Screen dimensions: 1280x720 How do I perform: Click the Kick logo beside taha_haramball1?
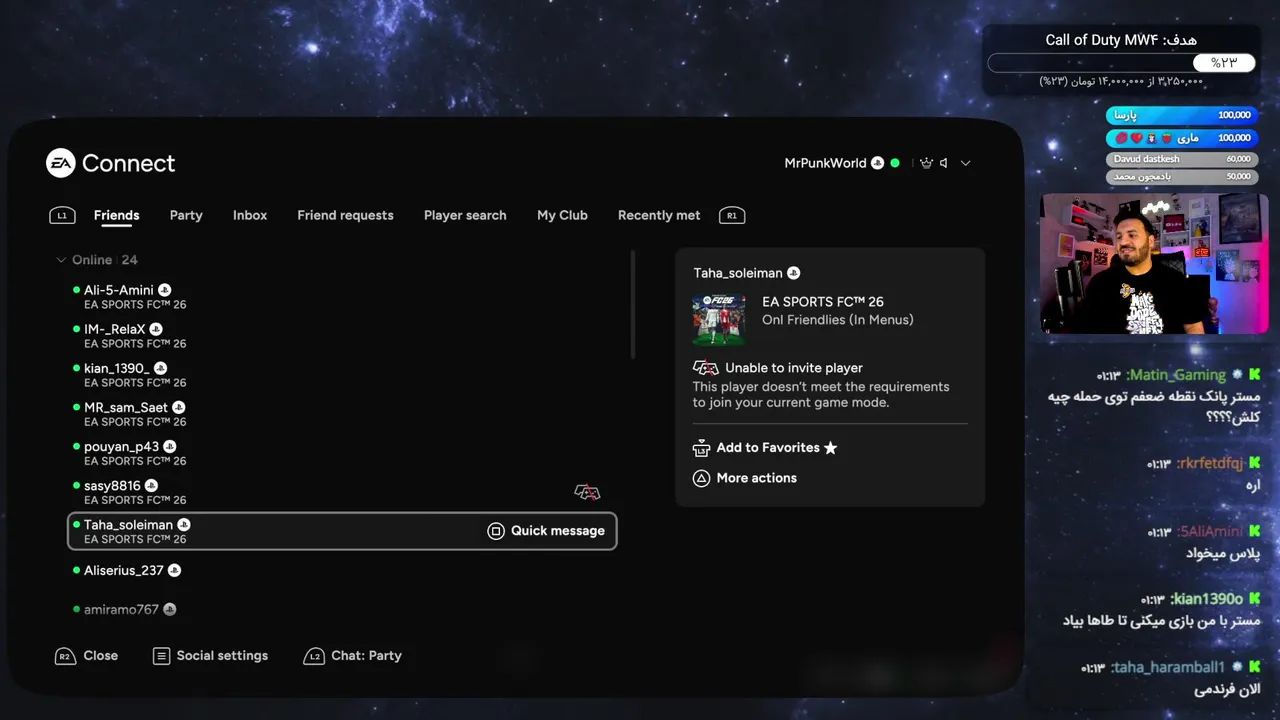(1254, 667)
